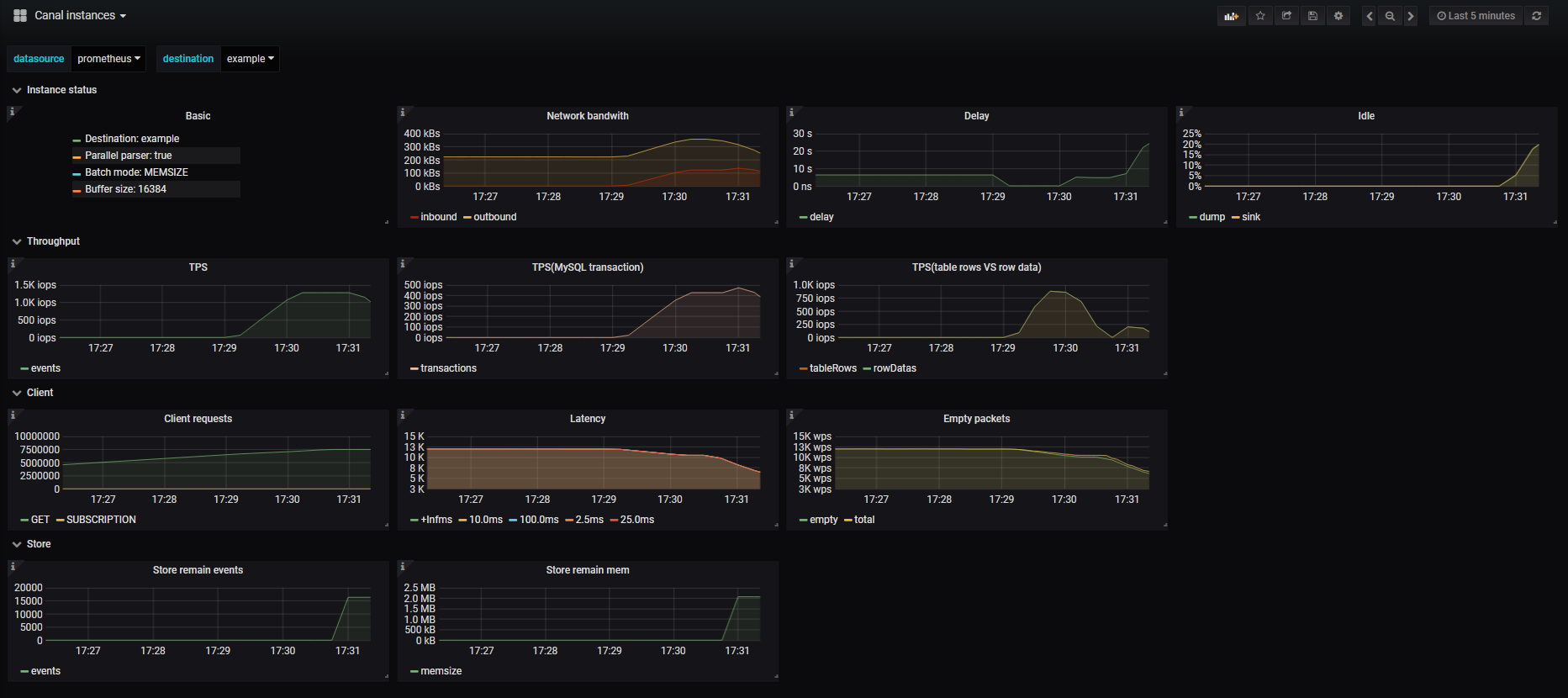Screen dimensions: 1568x698
Task: Open the Last 5 minutes time picker
Action: pyautogui.click(x=1476, y=16)
